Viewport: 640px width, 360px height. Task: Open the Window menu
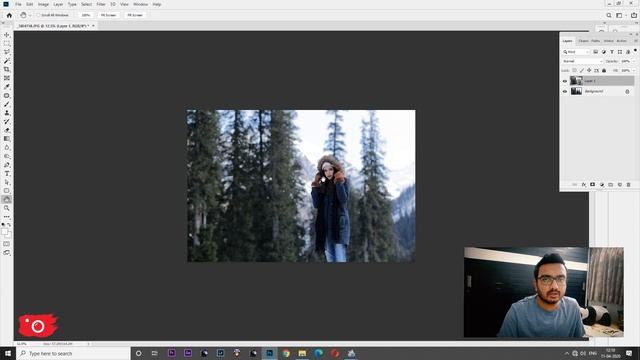coord(140,4)
